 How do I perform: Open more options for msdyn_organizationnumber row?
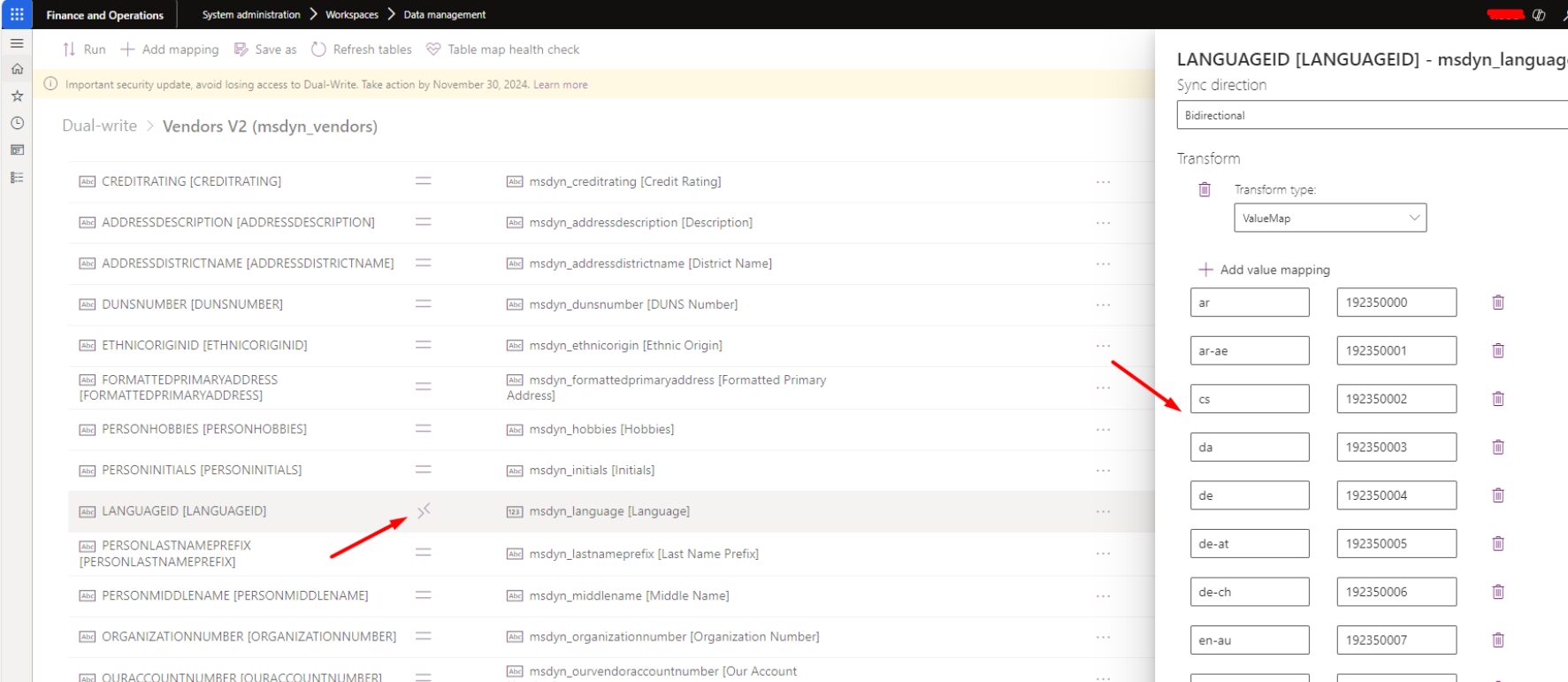coord(1103,637)
